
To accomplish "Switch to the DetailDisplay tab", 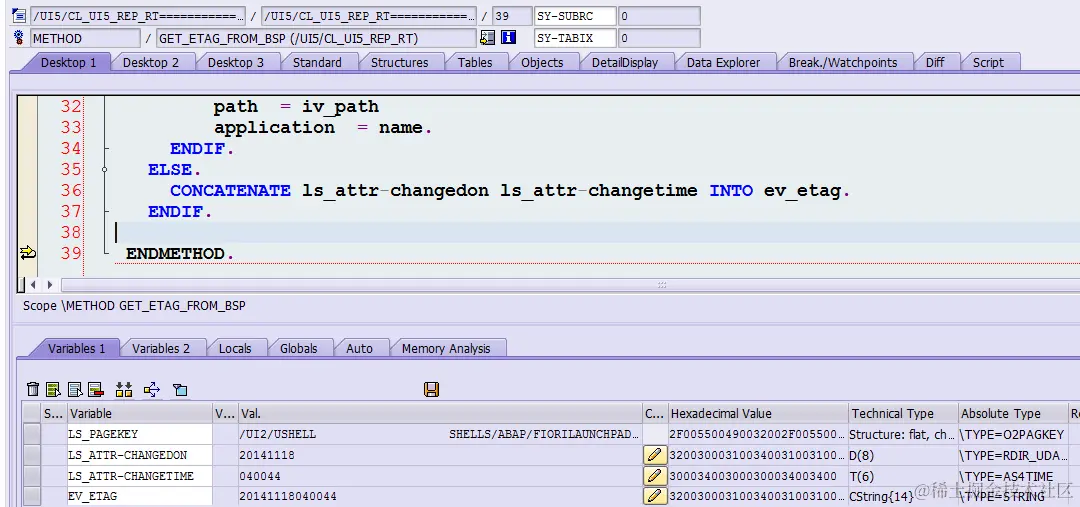I will click(x=625, y=63).
